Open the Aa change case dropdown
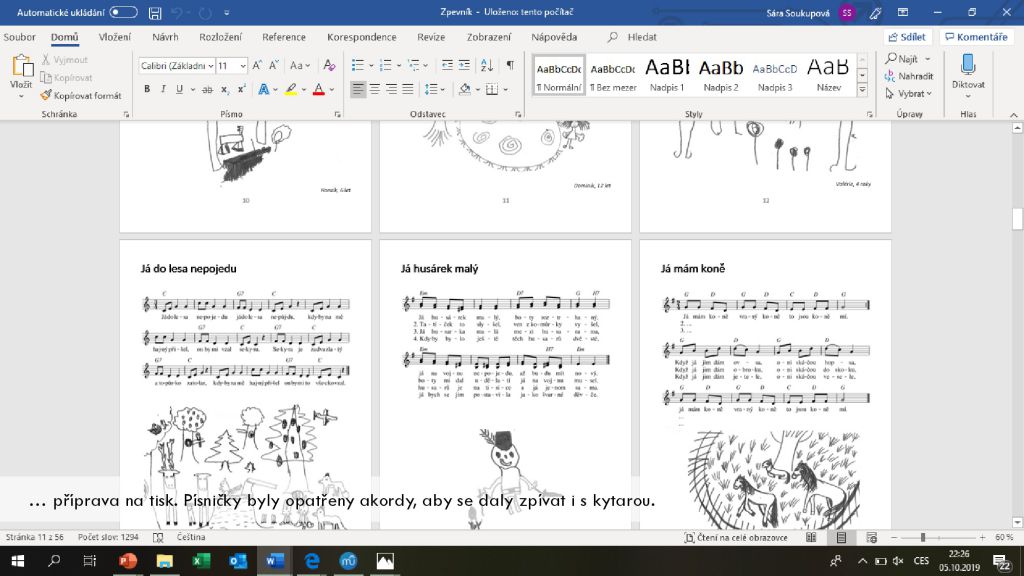 tap(299, 65)
